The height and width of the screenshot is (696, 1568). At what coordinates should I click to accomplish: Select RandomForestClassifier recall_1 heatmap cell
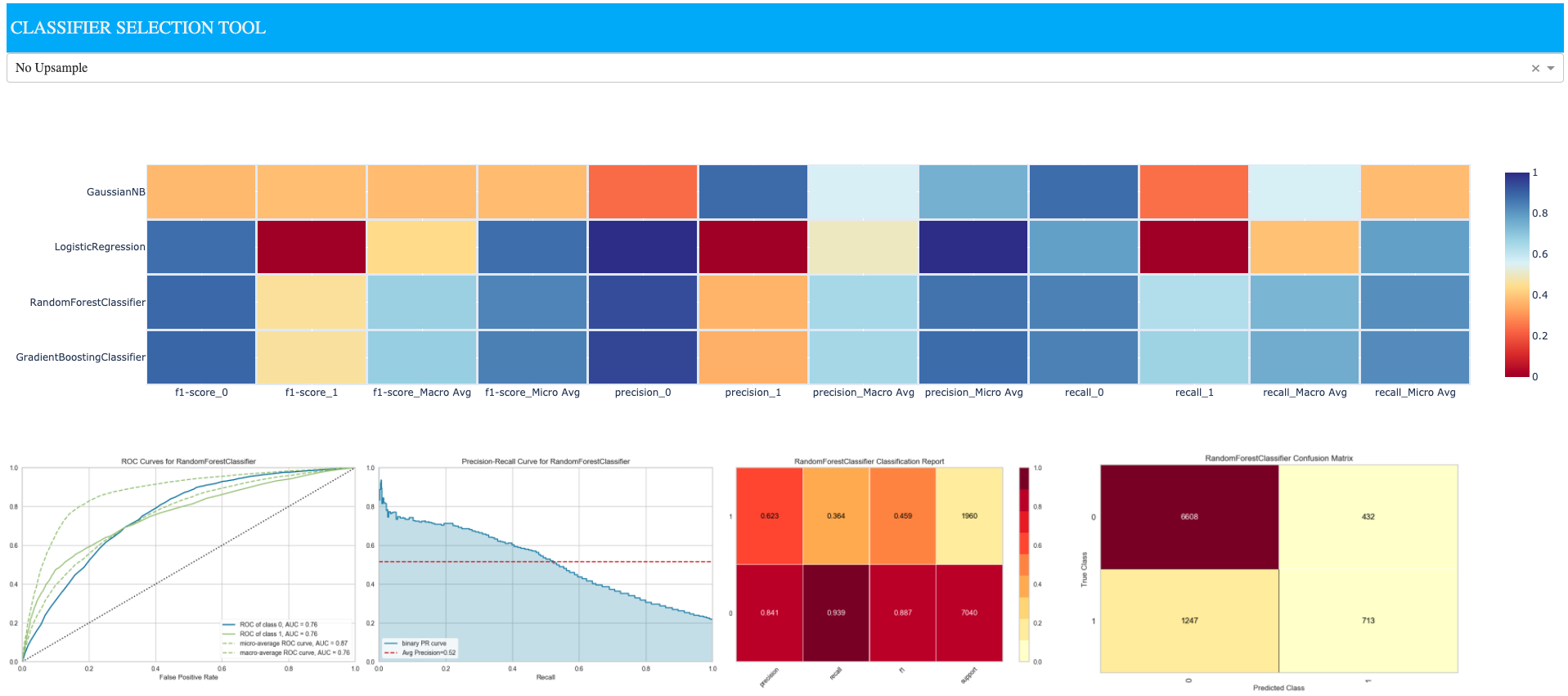tap(1194, 303)
